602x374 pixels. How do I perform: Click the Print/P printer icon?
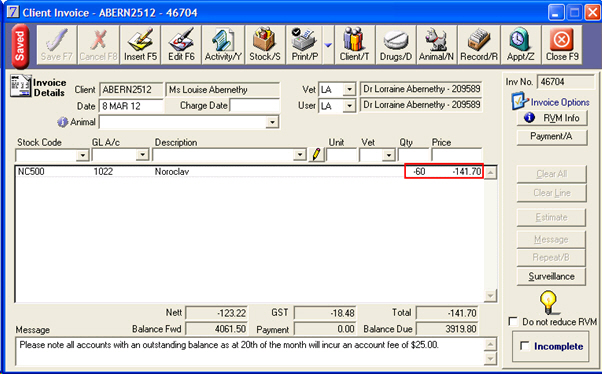tap(304, 45)
